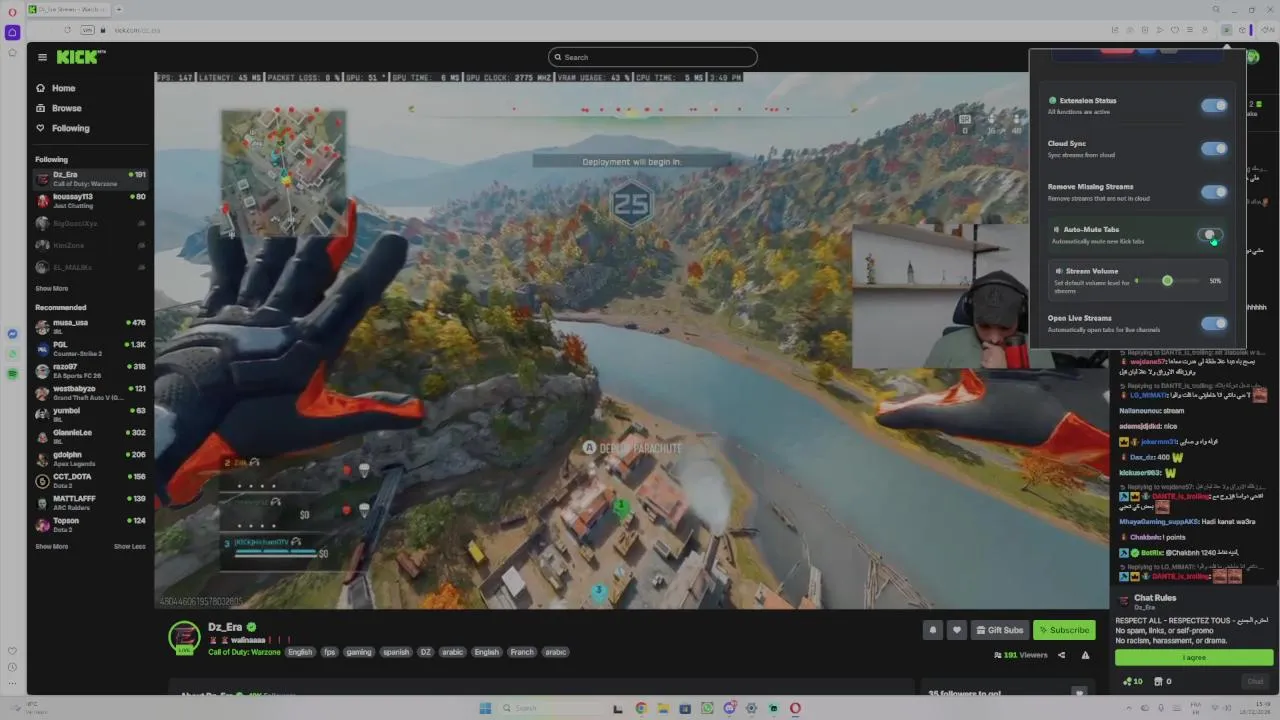Click the address bar URL

click(138, 30)
